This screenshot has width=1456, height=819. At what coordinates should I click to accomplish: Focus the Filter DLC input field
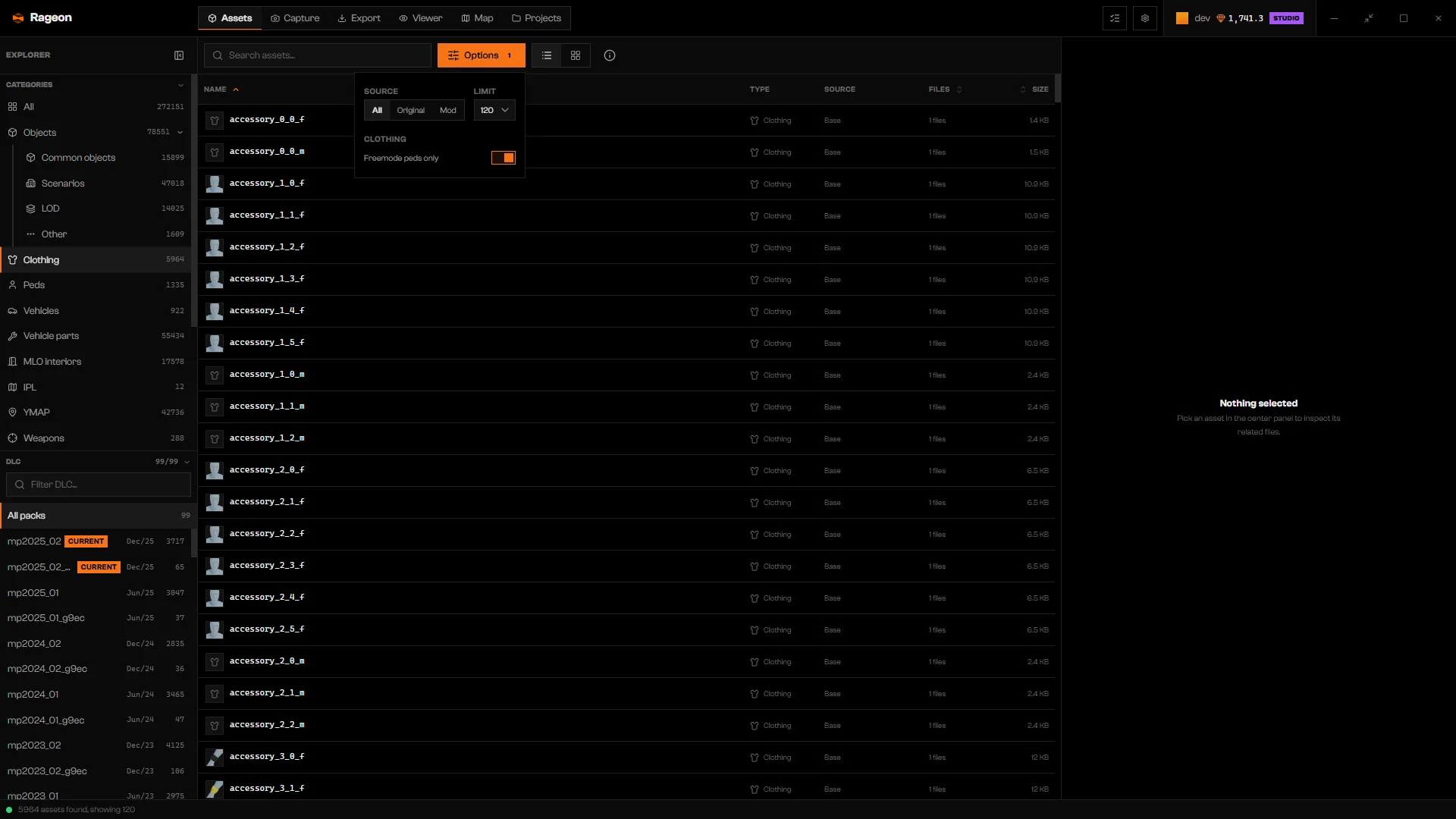coord(99,485)
